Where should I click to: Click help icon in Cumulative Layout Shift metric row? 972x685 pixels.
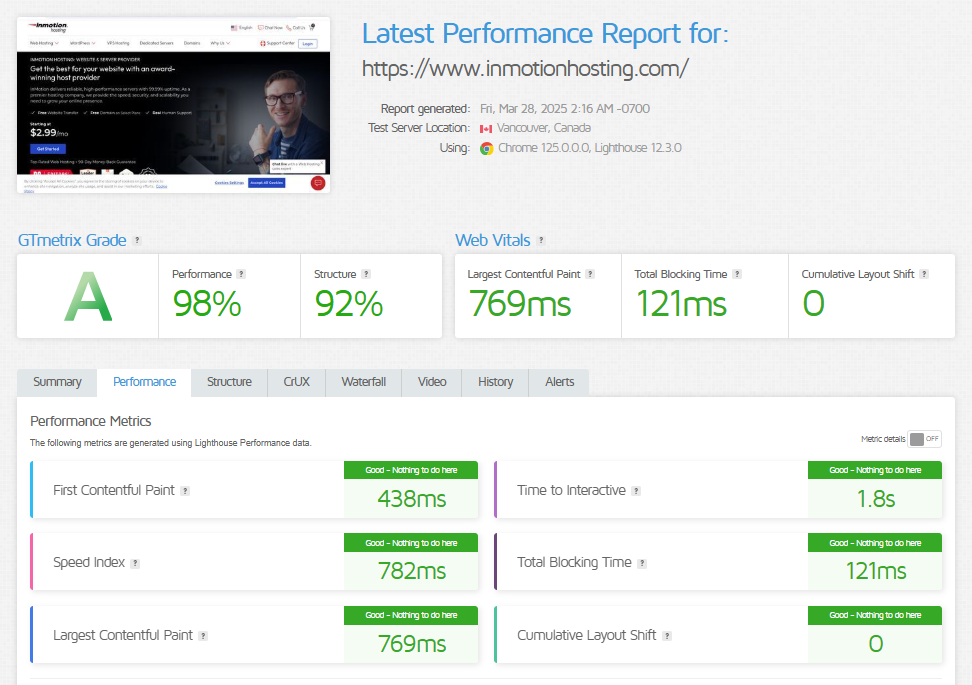667,636
